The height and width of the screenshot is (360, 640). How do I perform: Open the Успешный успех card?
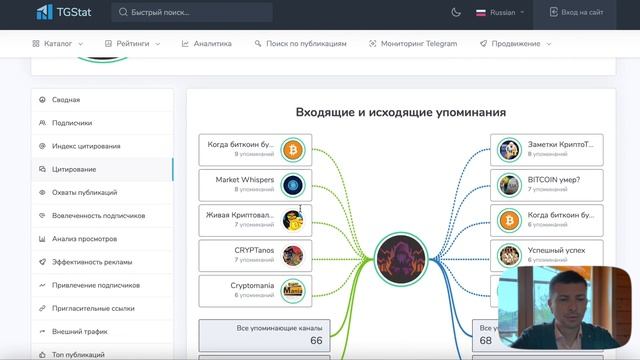(x=547, y=256)
